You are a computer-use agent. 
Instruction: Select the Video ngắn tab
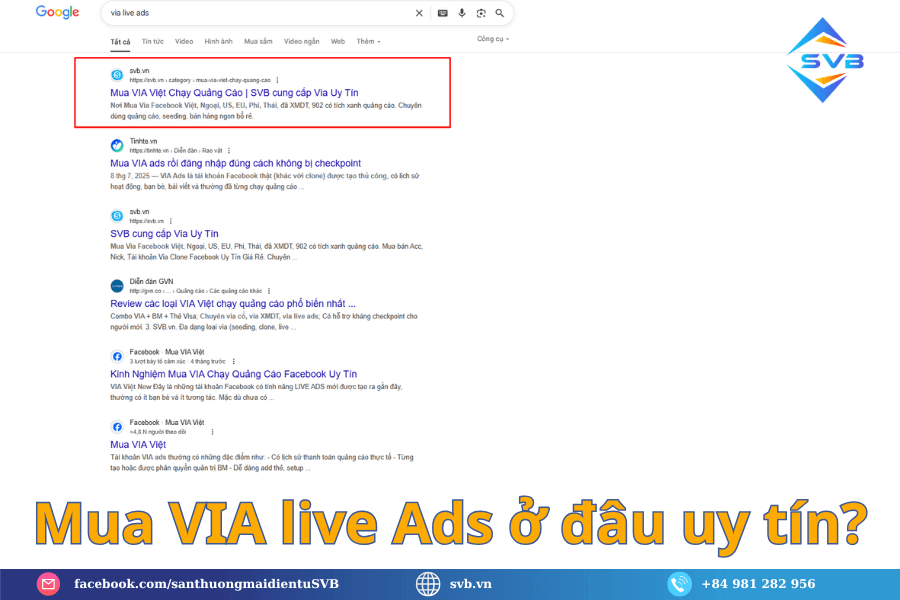[301, 42]
